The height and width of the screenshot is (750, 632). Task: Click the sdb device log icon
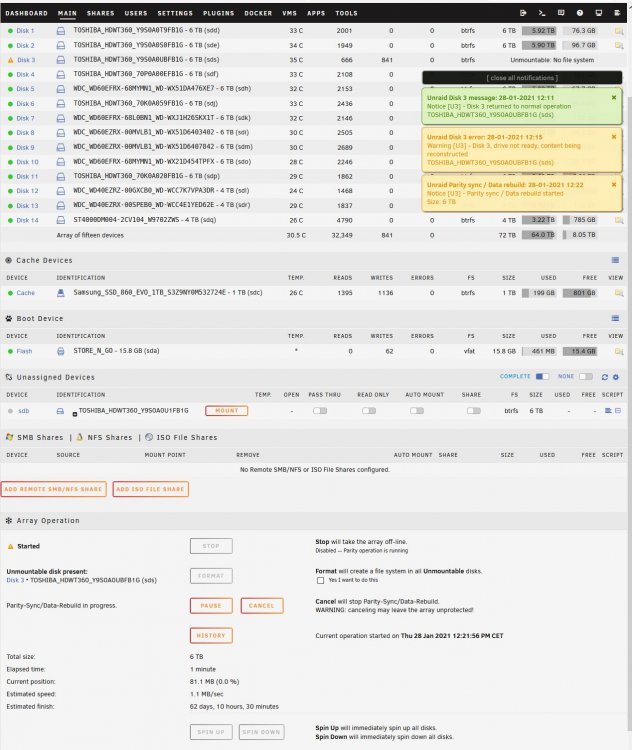[618, 411]
